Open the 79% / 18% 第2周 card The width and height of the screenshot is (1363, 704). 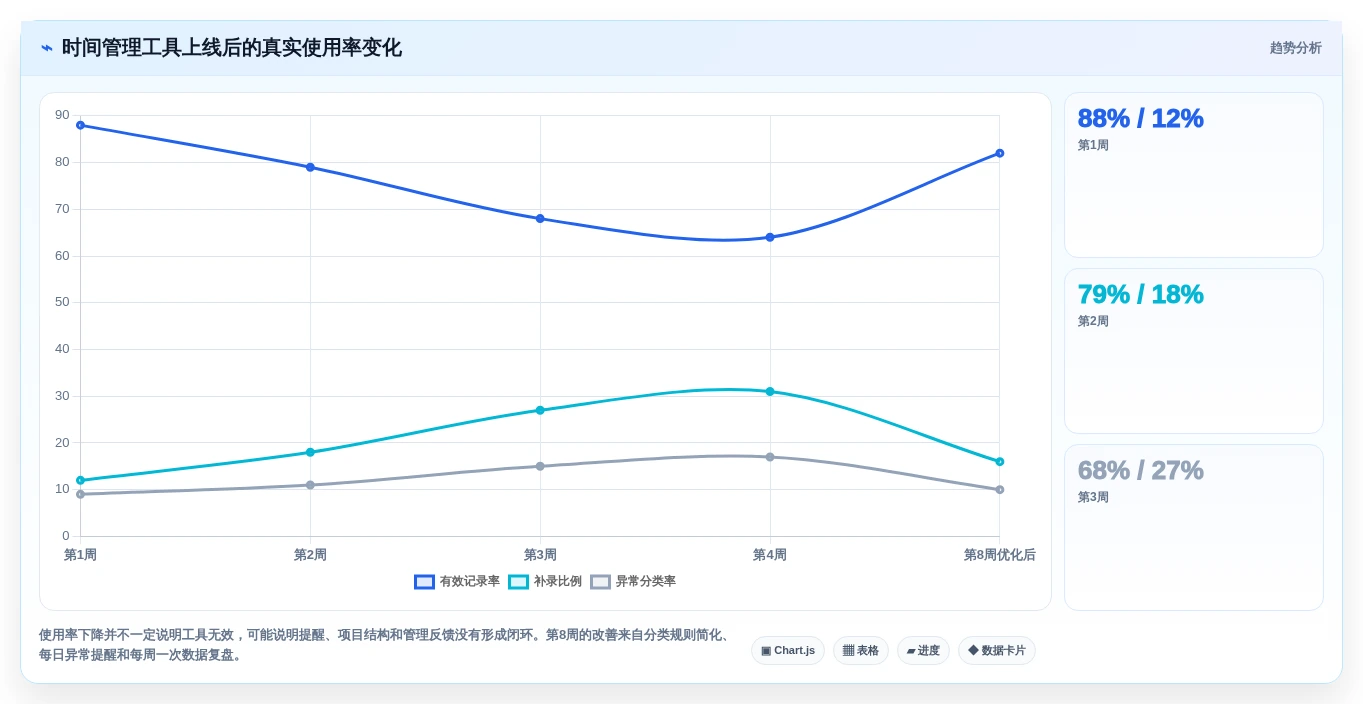[x=1194, y=351]
